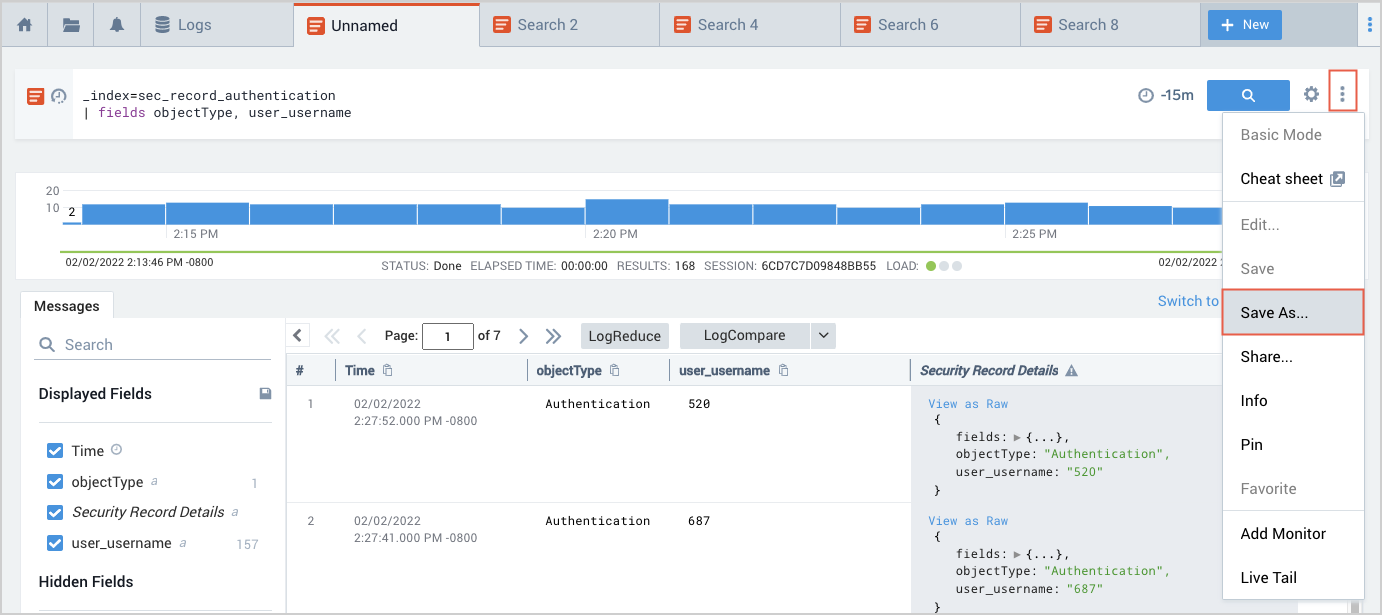Toggle the user_username field checkbox
Image resolution: width=1382 pixels, height=615 pixels.
pos(55,543)
